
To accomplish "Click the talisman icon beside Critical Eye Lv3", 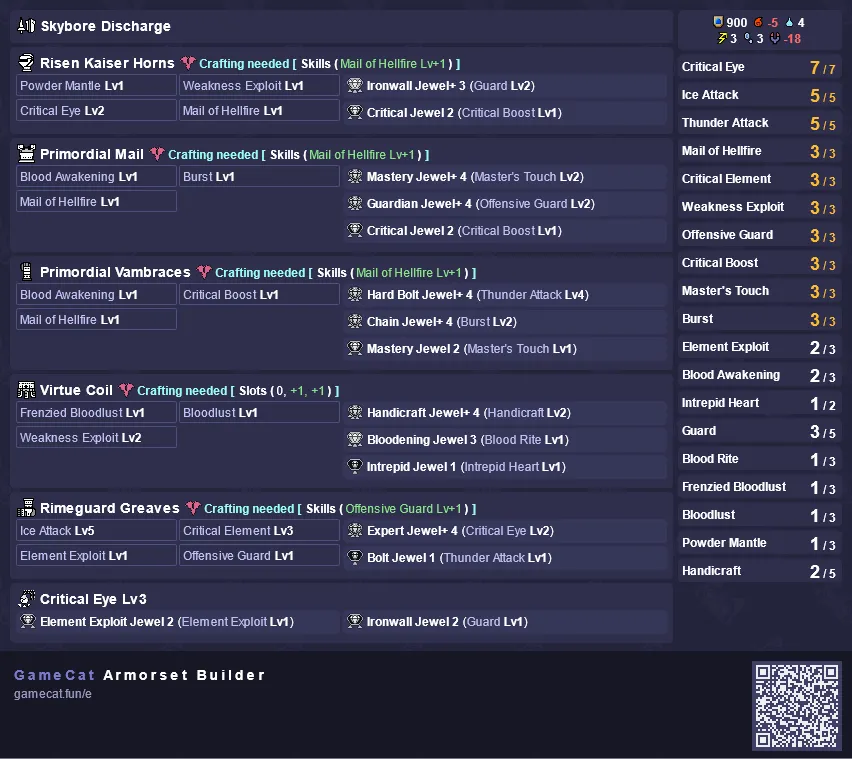I will click(26, 598).
